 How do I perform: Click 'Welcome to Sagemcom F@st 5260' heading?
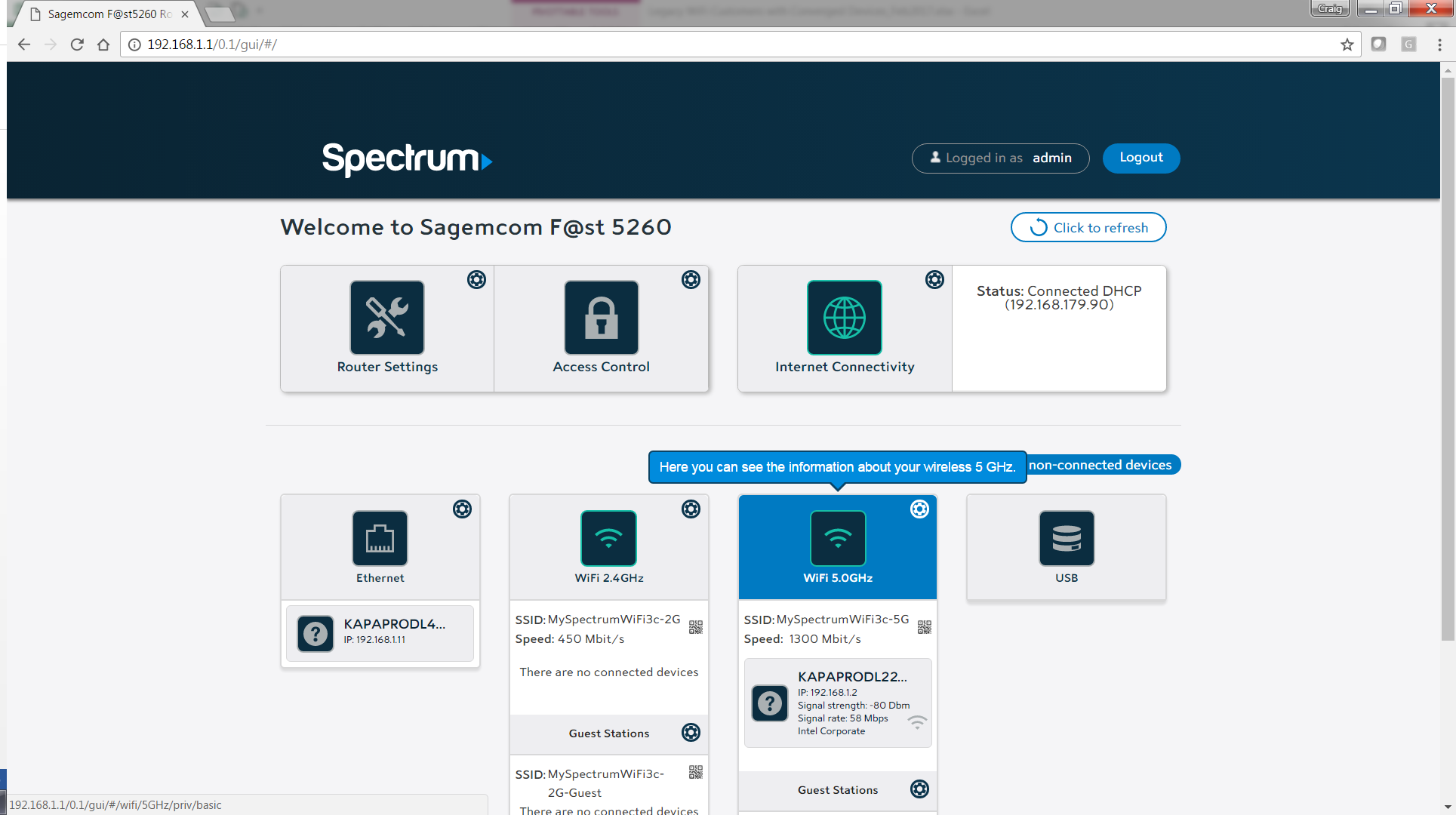[476, 227]
